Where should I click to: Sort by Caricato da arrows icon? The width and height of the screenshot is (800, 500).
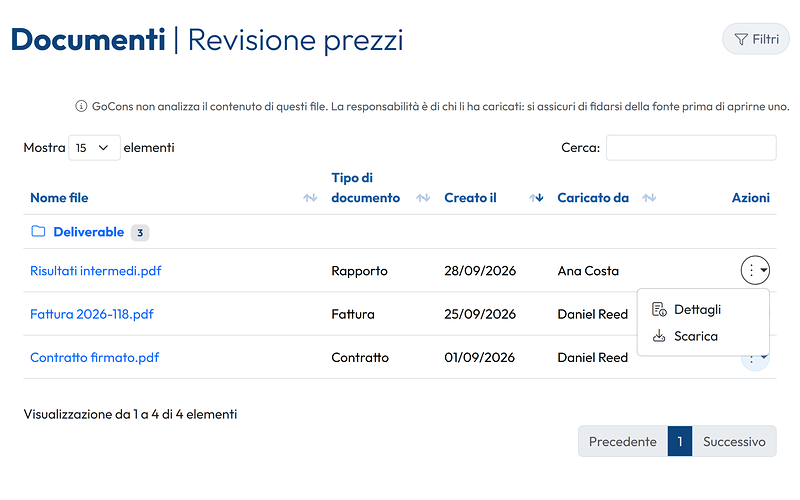[649, 197]
